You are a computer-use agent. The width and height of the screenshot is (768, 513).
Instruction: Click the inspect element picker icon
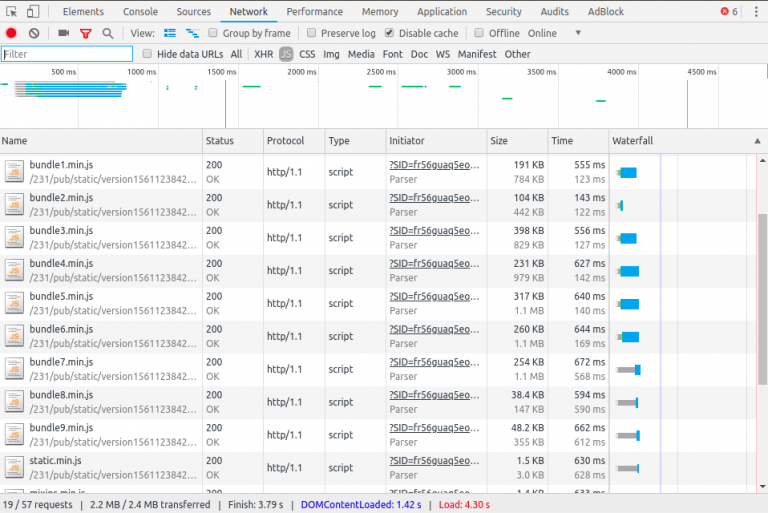tap(12, 12)
